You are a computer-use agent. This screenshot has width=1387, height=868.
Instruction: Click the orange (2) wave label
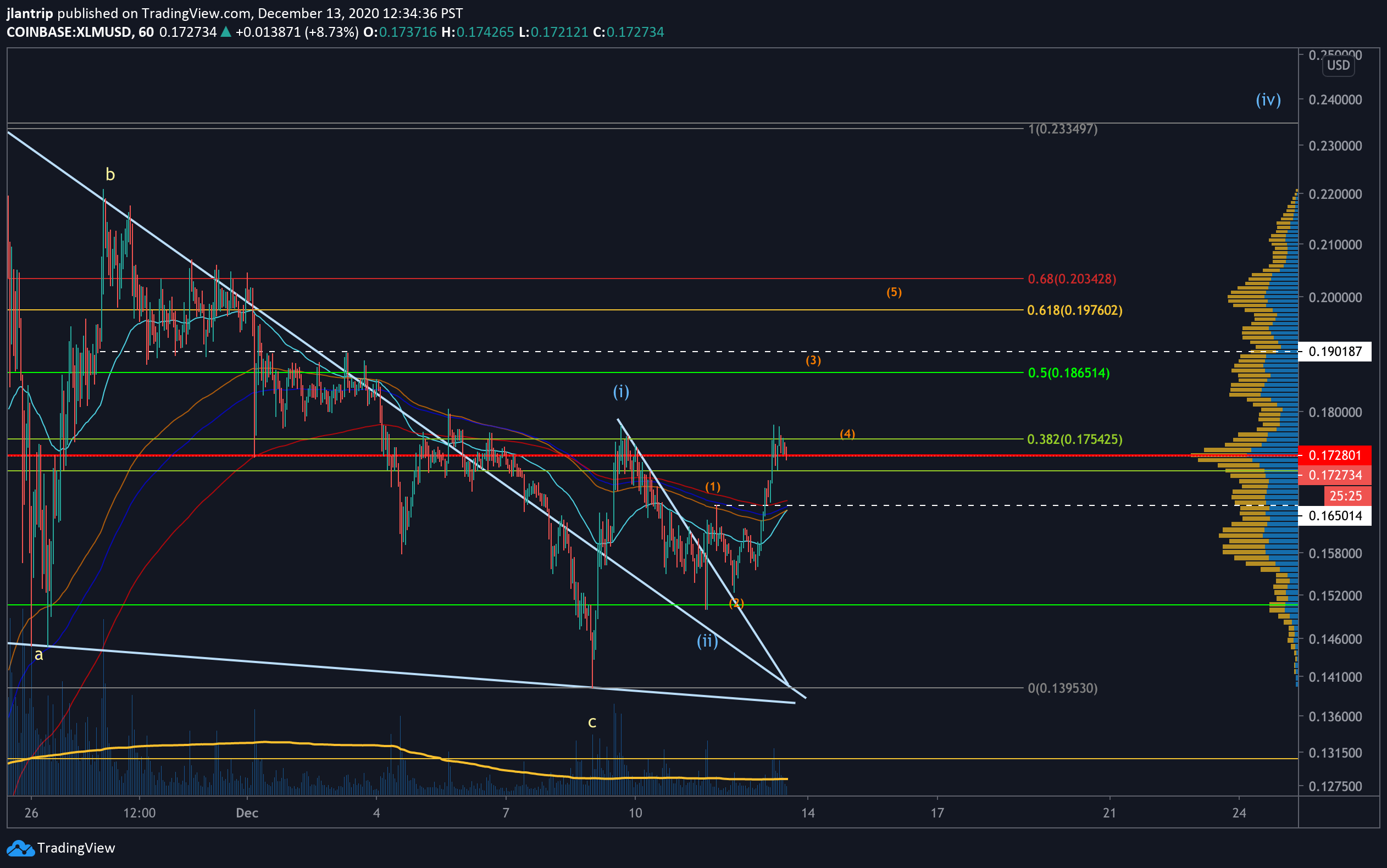coord(736,603)
